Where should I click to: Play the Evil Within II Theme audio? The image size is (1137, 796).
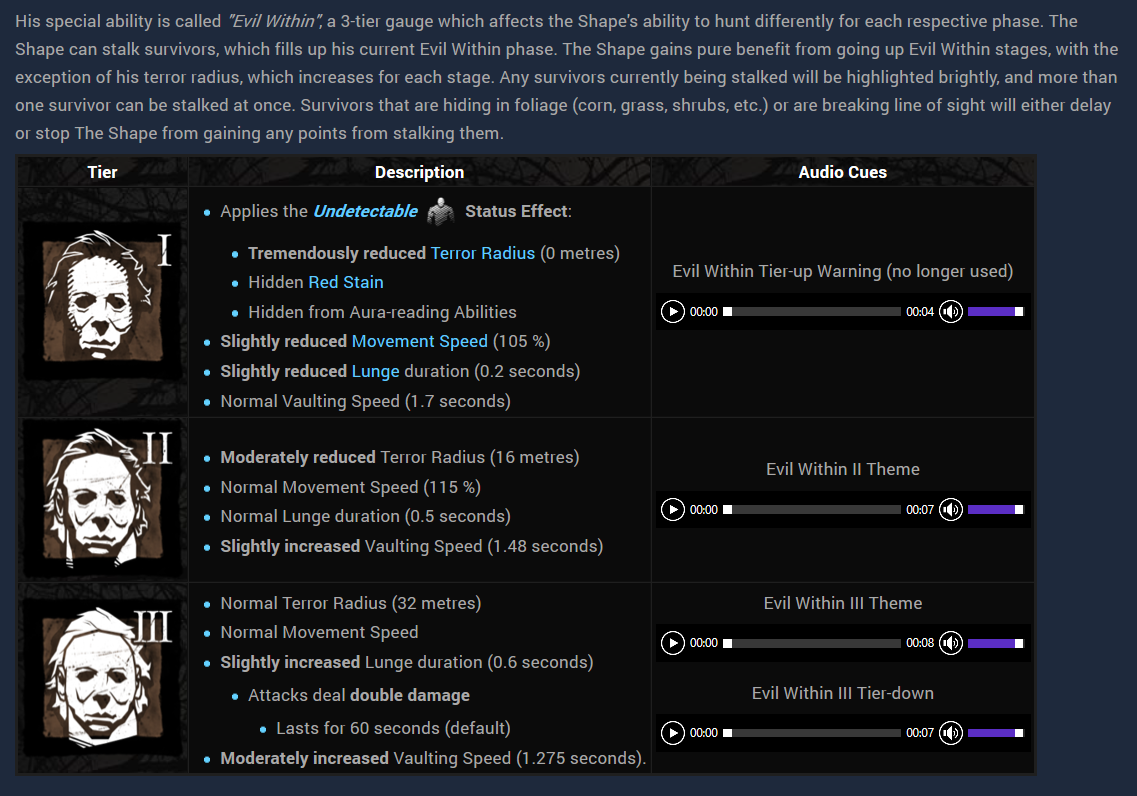673,510
